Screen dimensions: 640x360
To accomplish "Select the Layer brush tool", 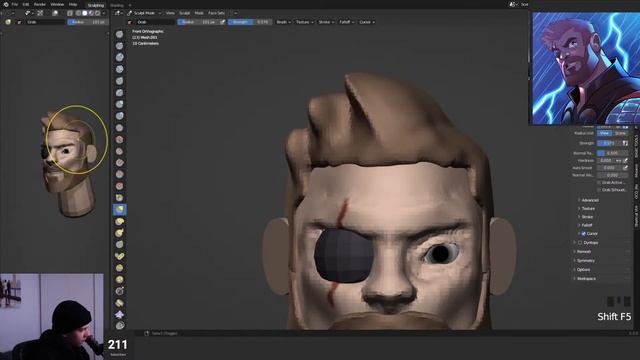I will 120,93.
